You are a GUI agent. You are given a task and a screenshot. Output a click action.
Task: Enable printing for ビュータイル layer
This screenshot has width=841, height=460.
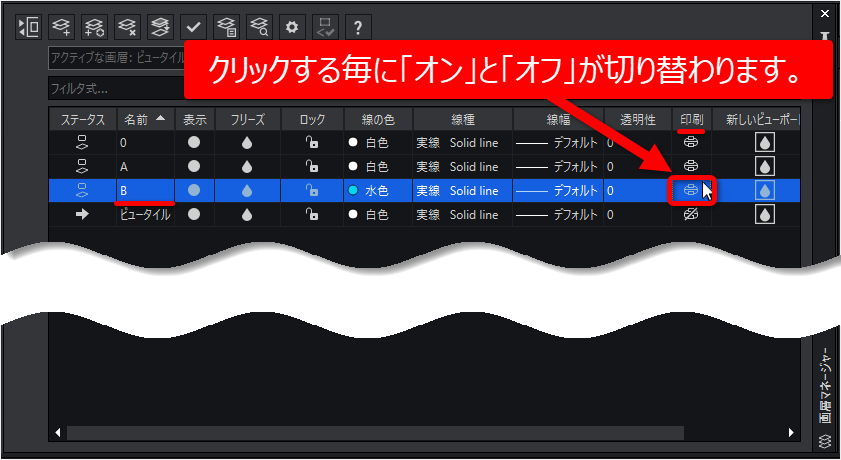point(691,214)
